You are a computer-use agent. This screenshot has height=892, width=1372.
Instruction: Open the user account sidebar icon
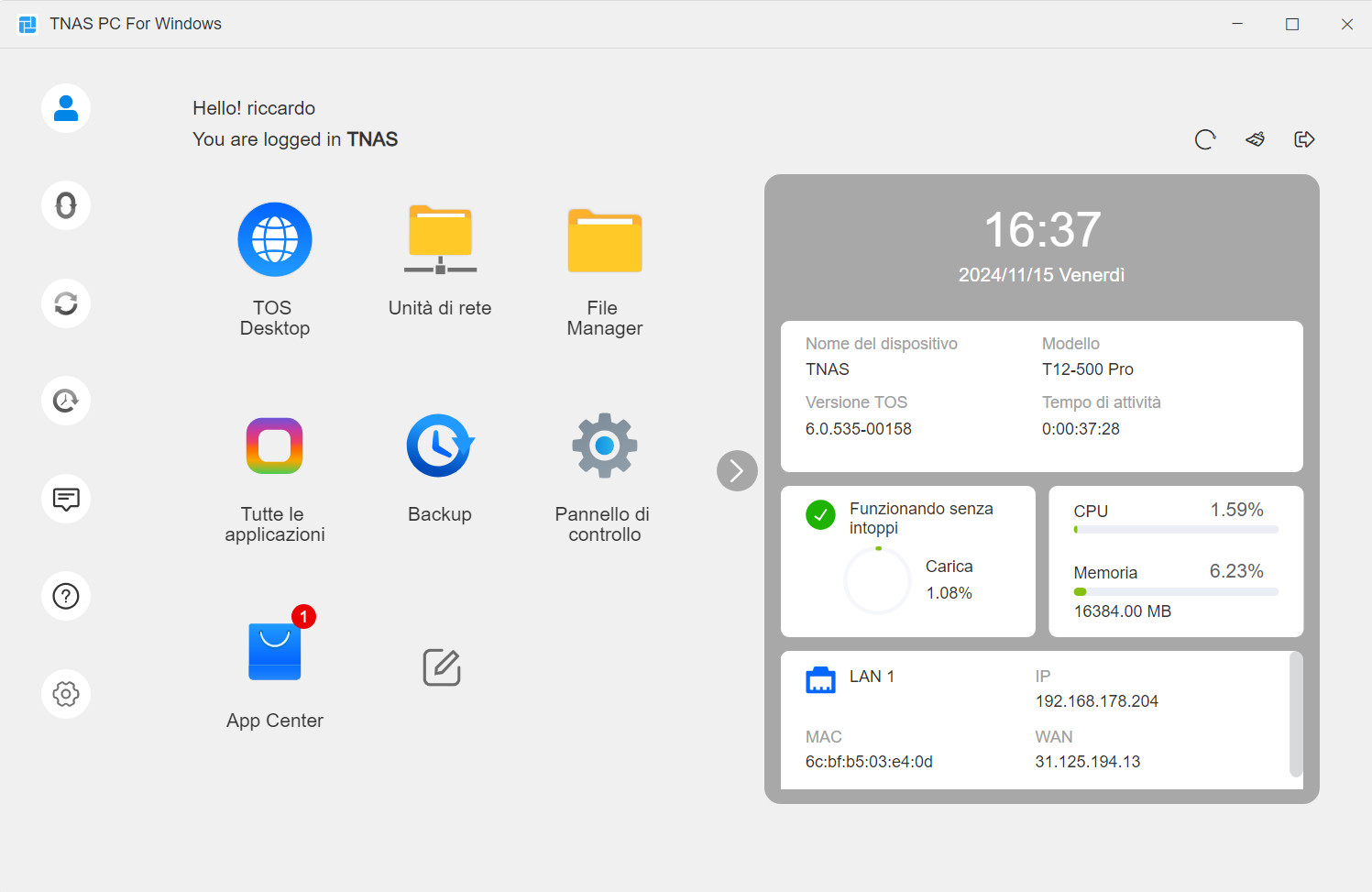click(x=66, y=108)
